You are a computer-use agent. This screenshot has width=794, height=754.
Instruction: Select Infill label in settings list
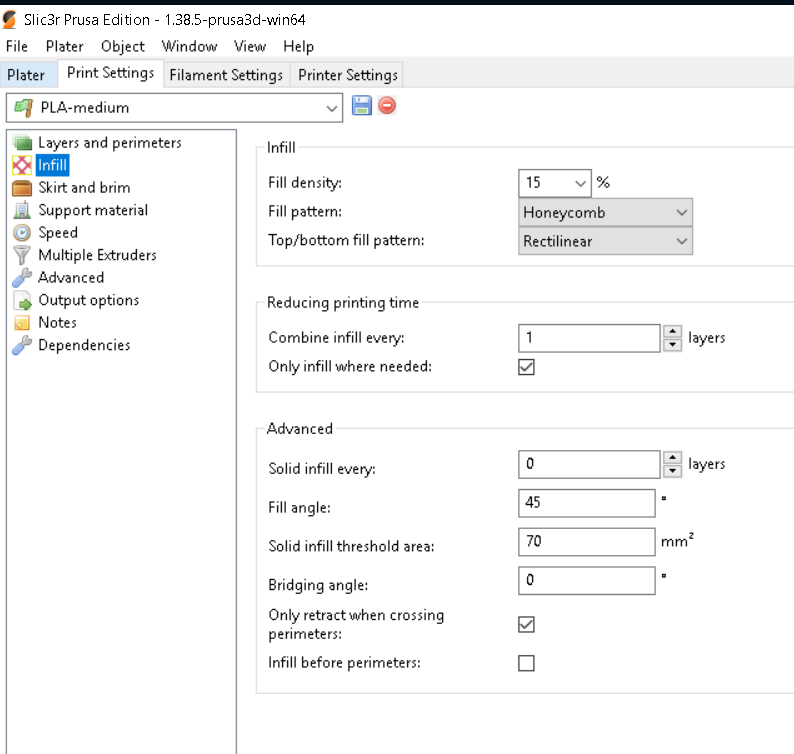(x=52, y=165)
